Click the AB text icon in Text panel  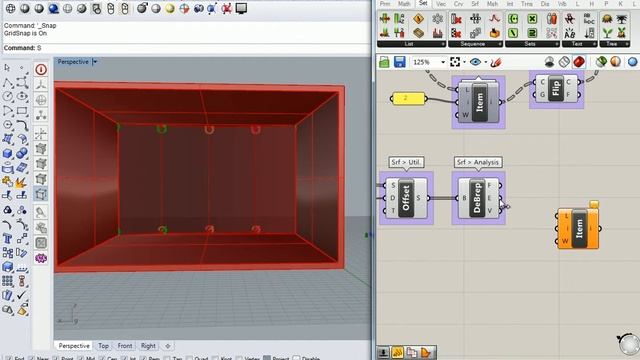570,33
